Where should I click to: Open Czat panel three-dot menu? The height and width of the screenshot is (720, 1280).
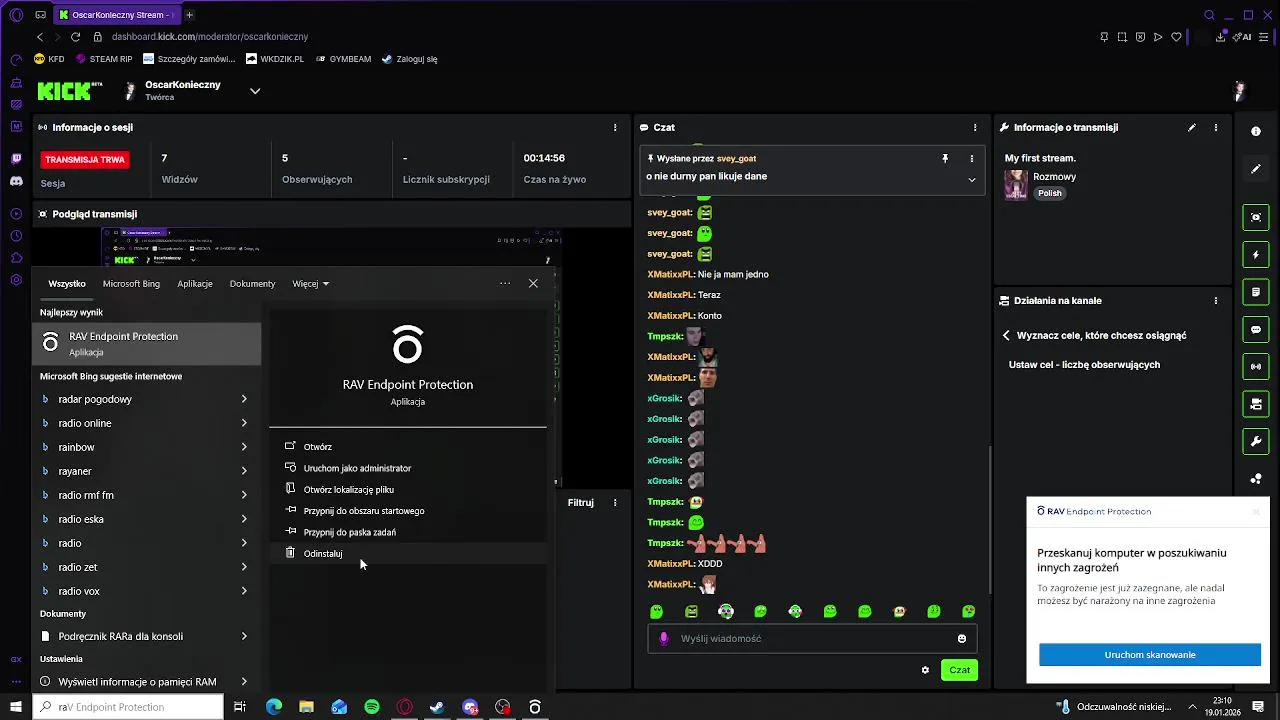[x=975, y=128]
